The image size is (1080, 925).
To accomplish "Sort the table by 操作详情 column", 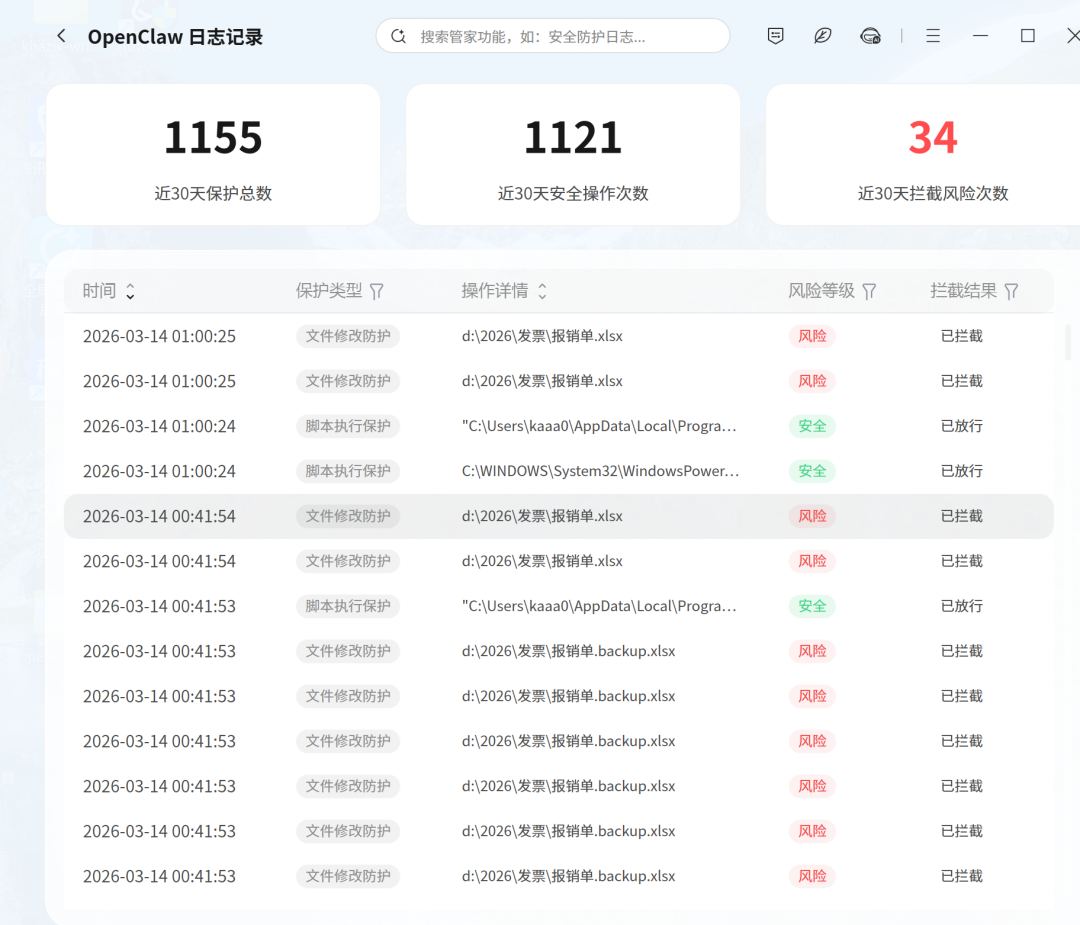I will coord(541,290).
